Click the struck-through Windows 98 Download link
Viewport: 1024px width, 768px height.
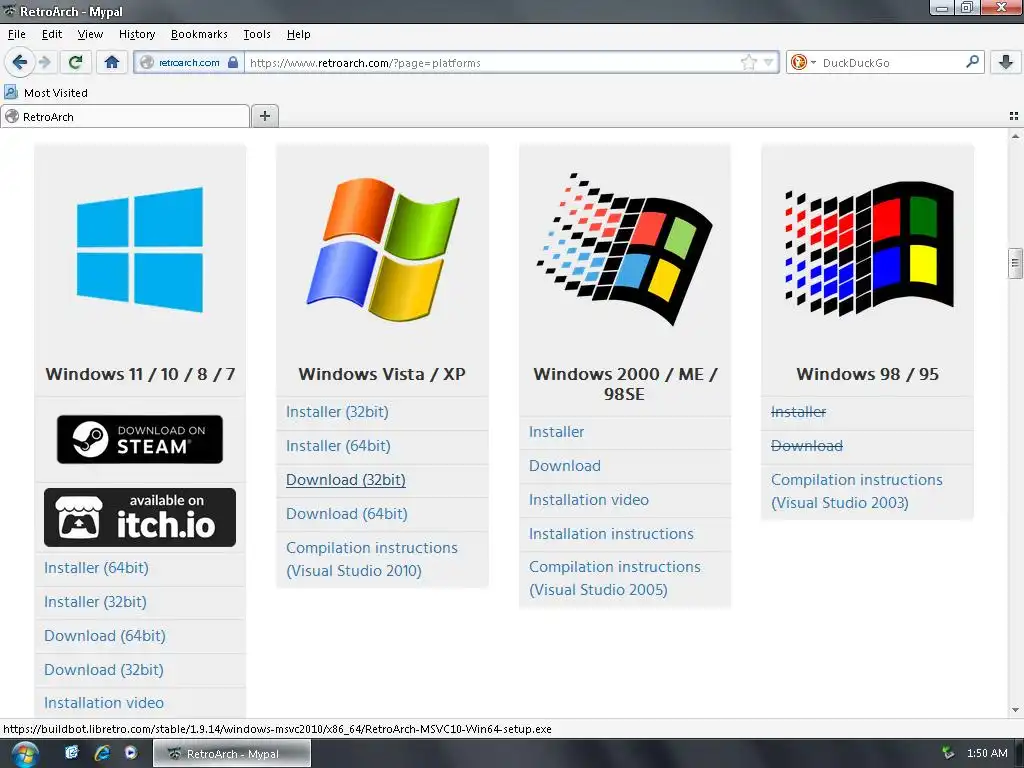click(x=807, y=446)
